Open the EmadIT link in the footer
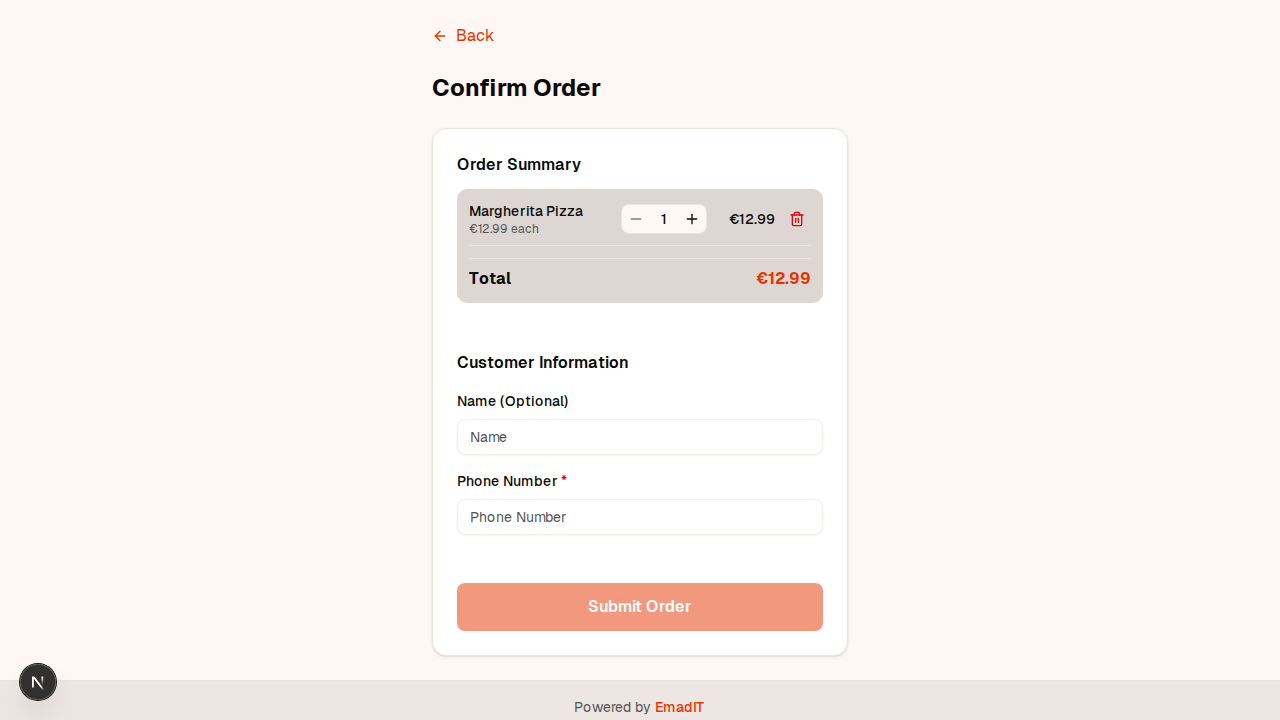 (x=679, y=707)
